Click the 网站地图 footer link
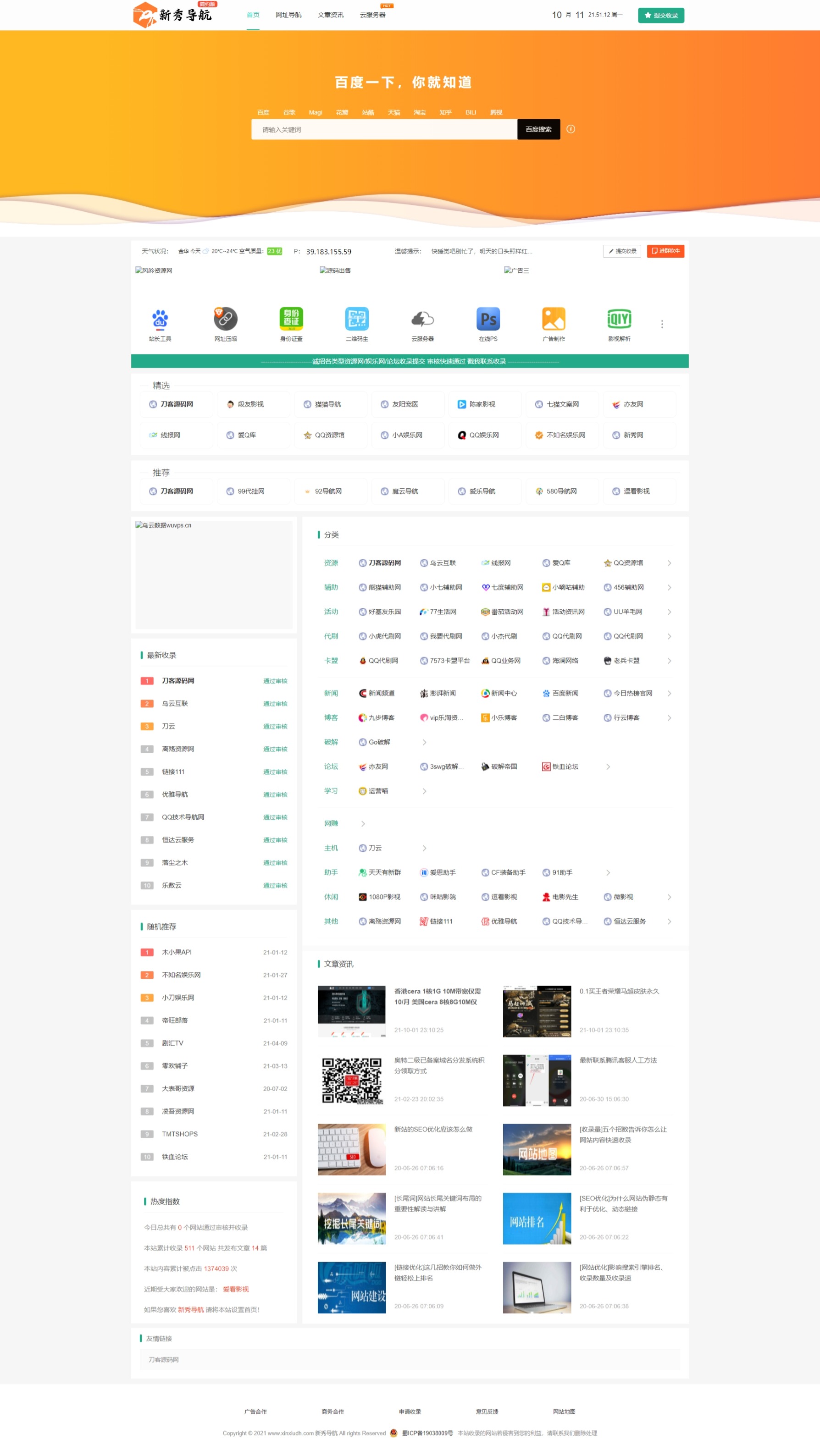This screenshot has width=820, height=1456. pyautogui.click(x=564, y=1412)
